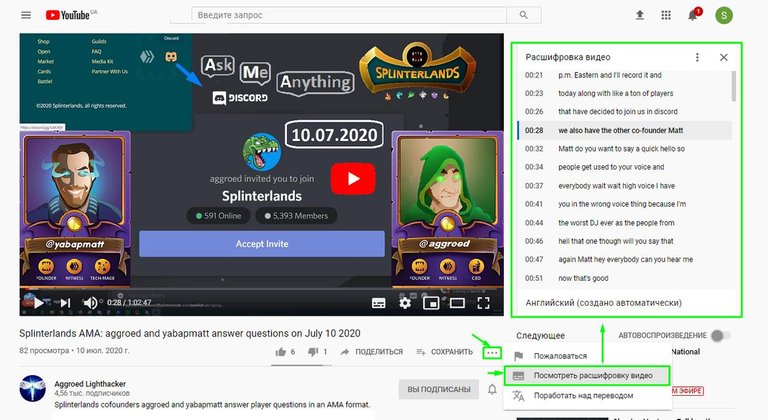This screenshot has width=768, height=420.
Task: Open the Aggroed Lighthacker channel name link
Action: 90,384
